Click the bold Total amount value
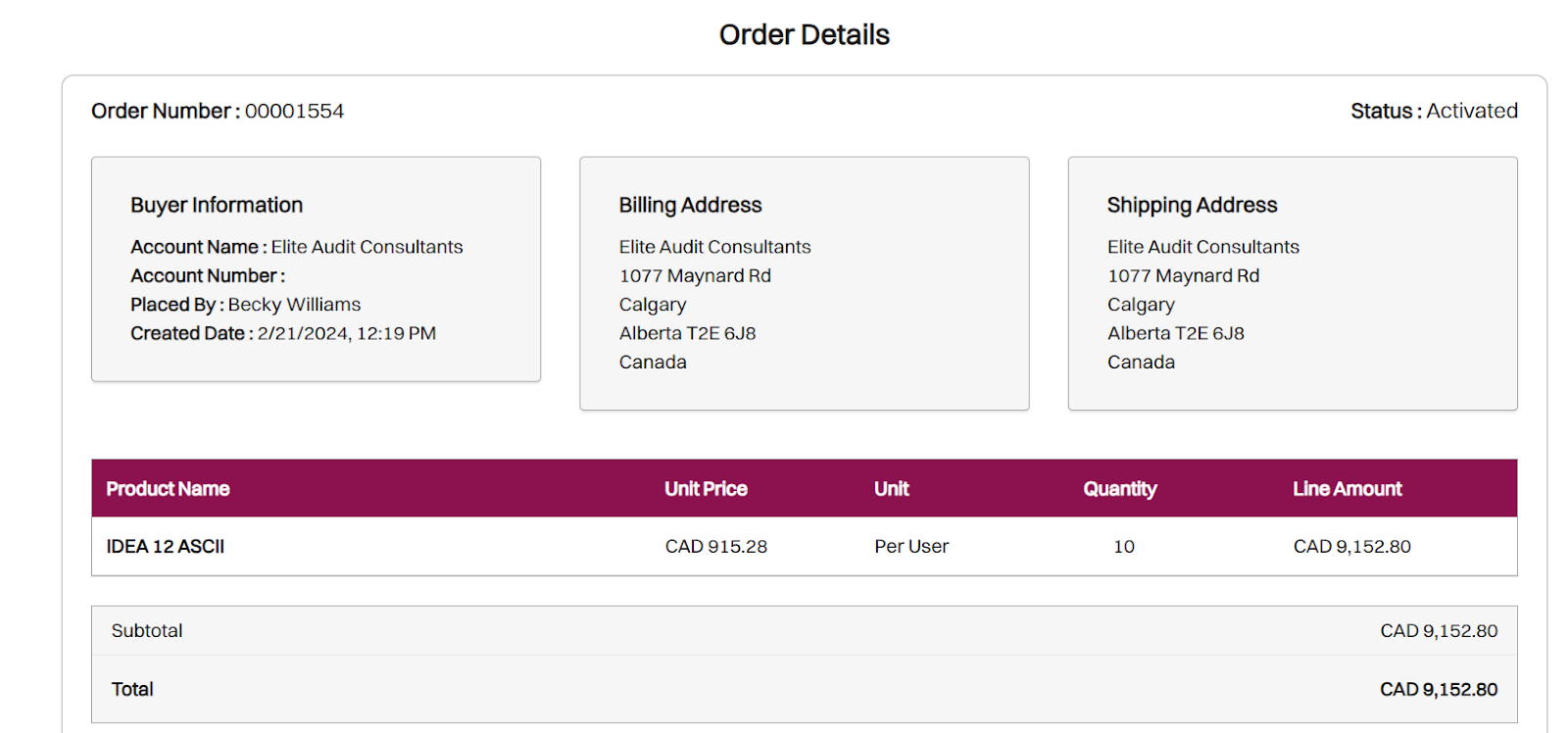This screenshot has width=1568, height=733. click(x=1438, y=689)
